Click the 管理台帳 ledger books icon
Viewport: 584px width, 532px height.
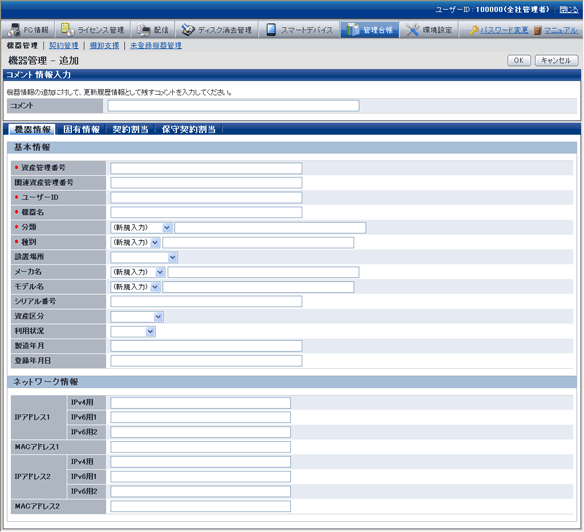[x=353, y=30]
